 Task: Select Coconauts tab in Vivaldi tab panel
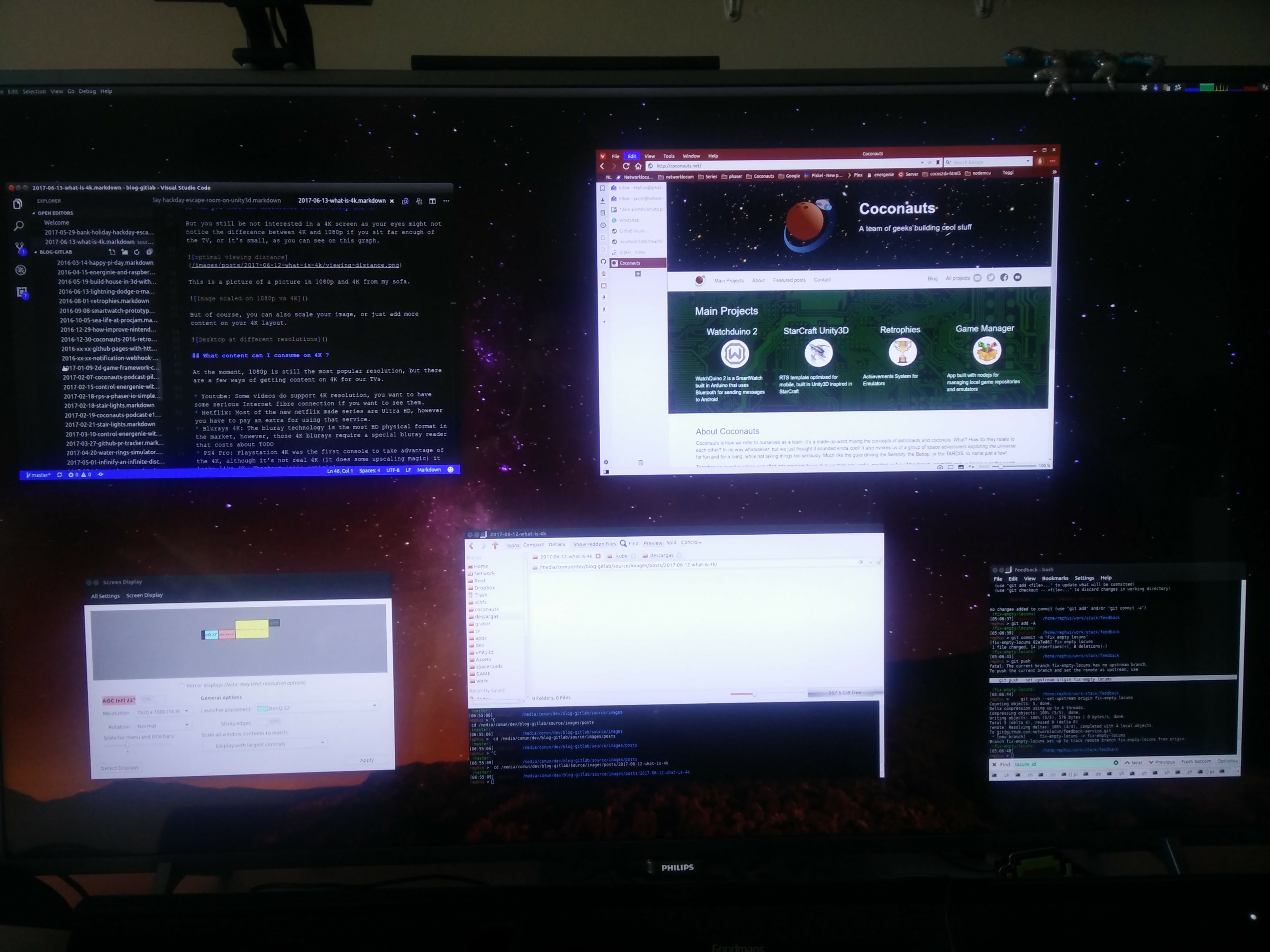pos(638,263)
